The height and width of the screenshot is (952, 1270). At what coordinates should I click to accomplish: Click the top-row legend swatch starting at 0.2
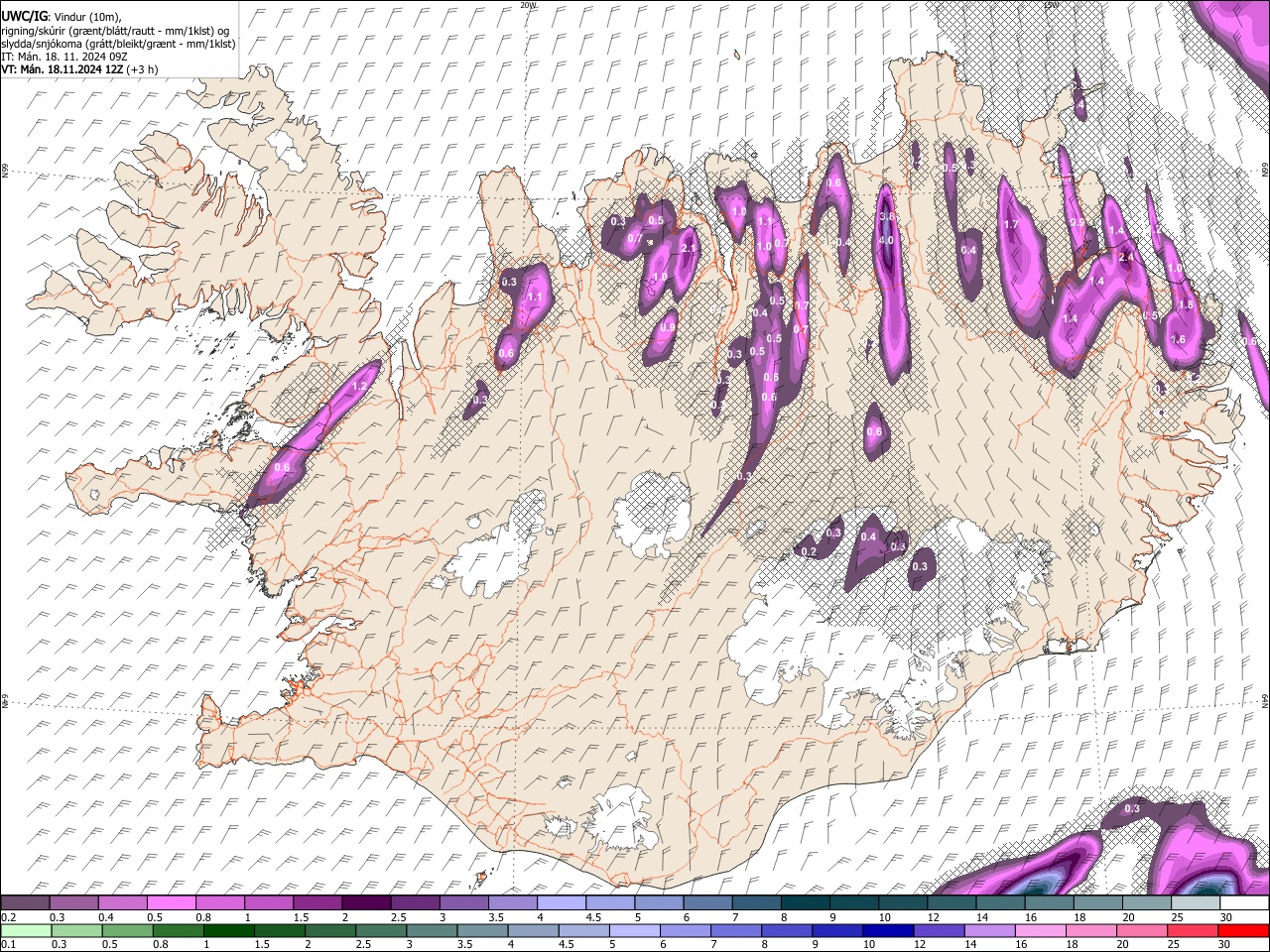(25, 903)
